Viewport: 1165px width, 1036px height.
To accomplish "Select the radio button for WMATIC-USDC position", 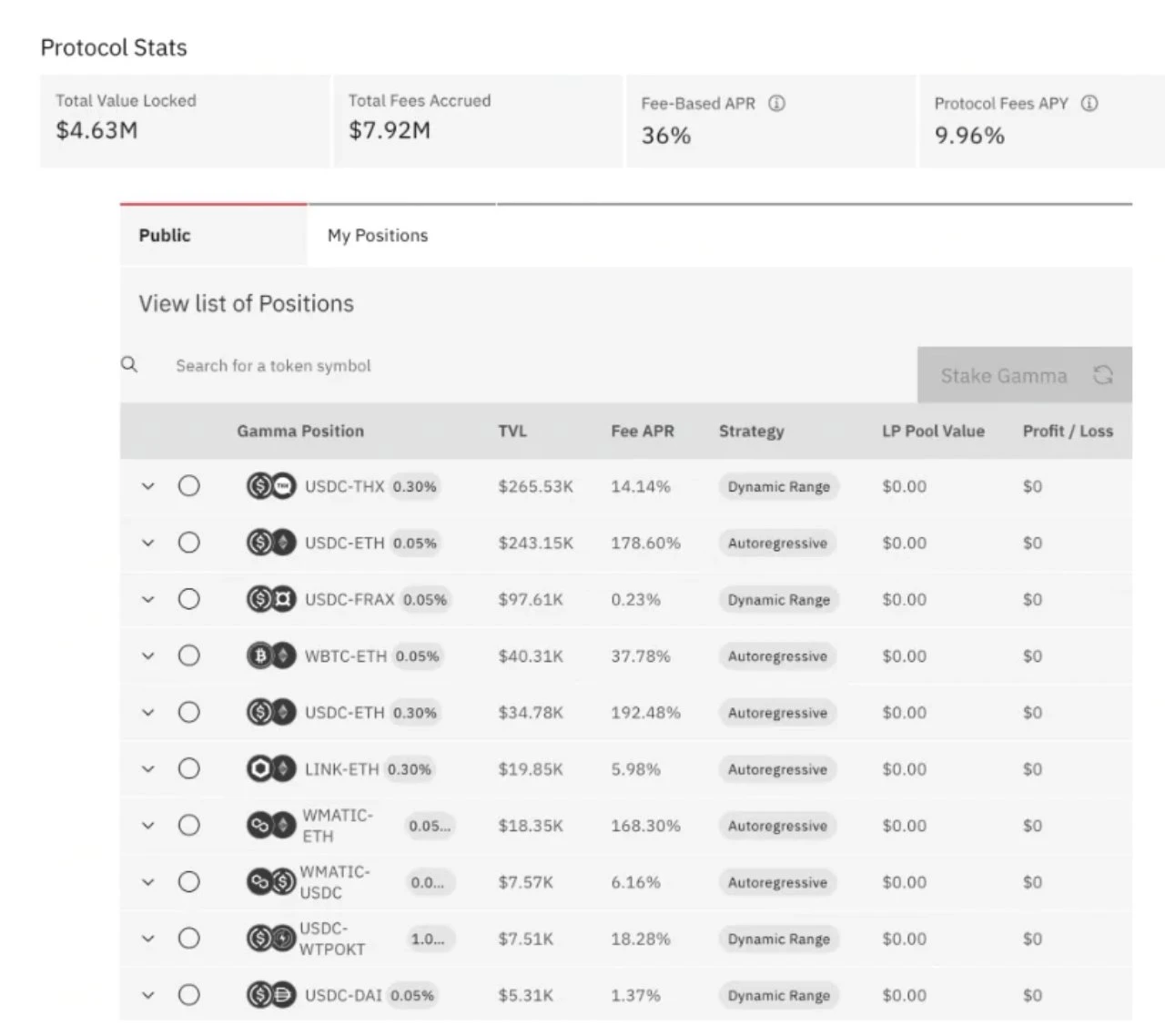I will tap(188, 882).
